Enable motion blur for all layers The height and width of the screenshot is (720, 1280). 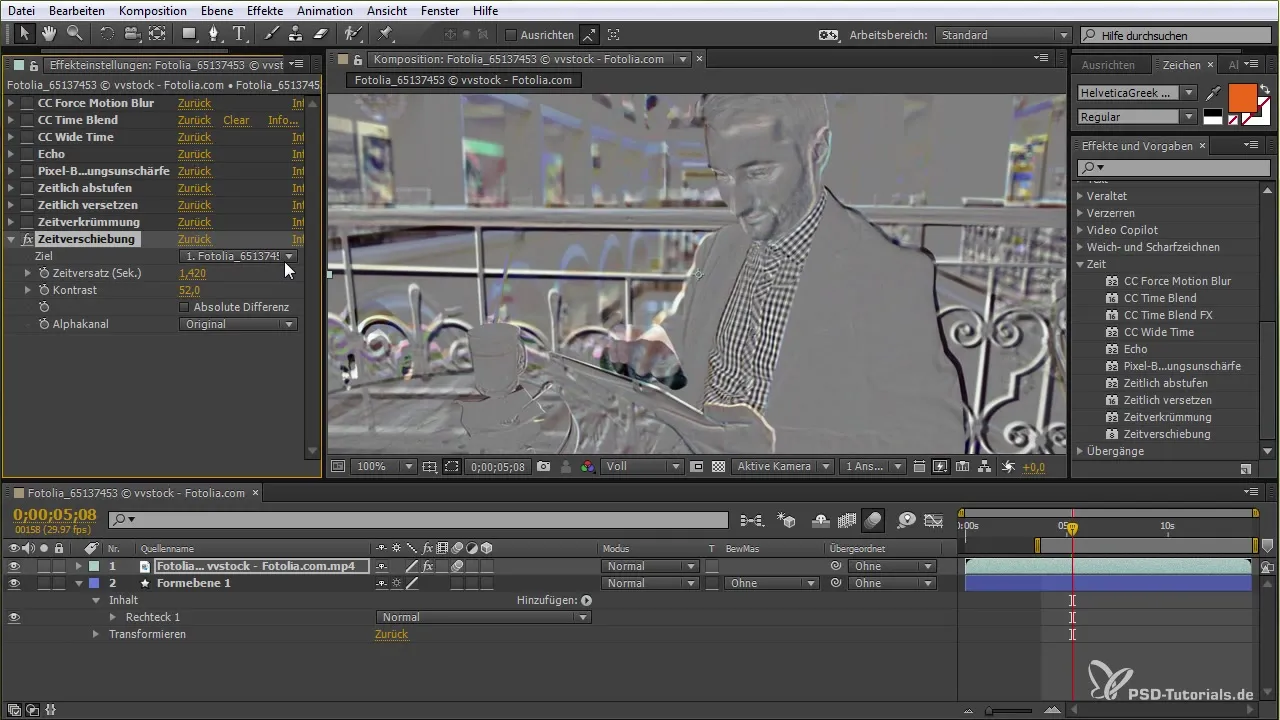tap(872, 520)
